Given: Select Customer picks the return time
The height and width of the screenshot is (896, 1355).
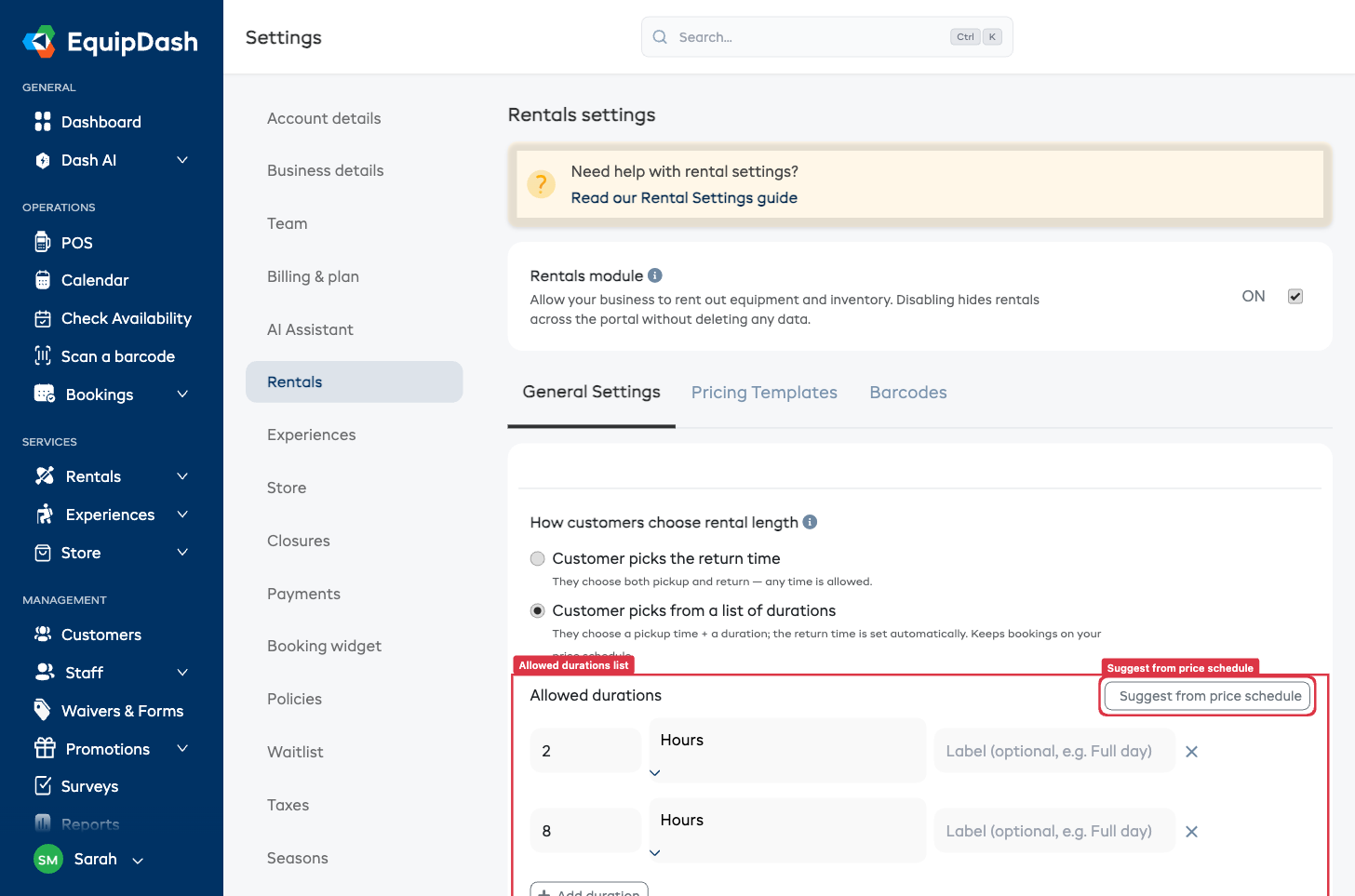Looking at the screenshot, I should [537, 558].
